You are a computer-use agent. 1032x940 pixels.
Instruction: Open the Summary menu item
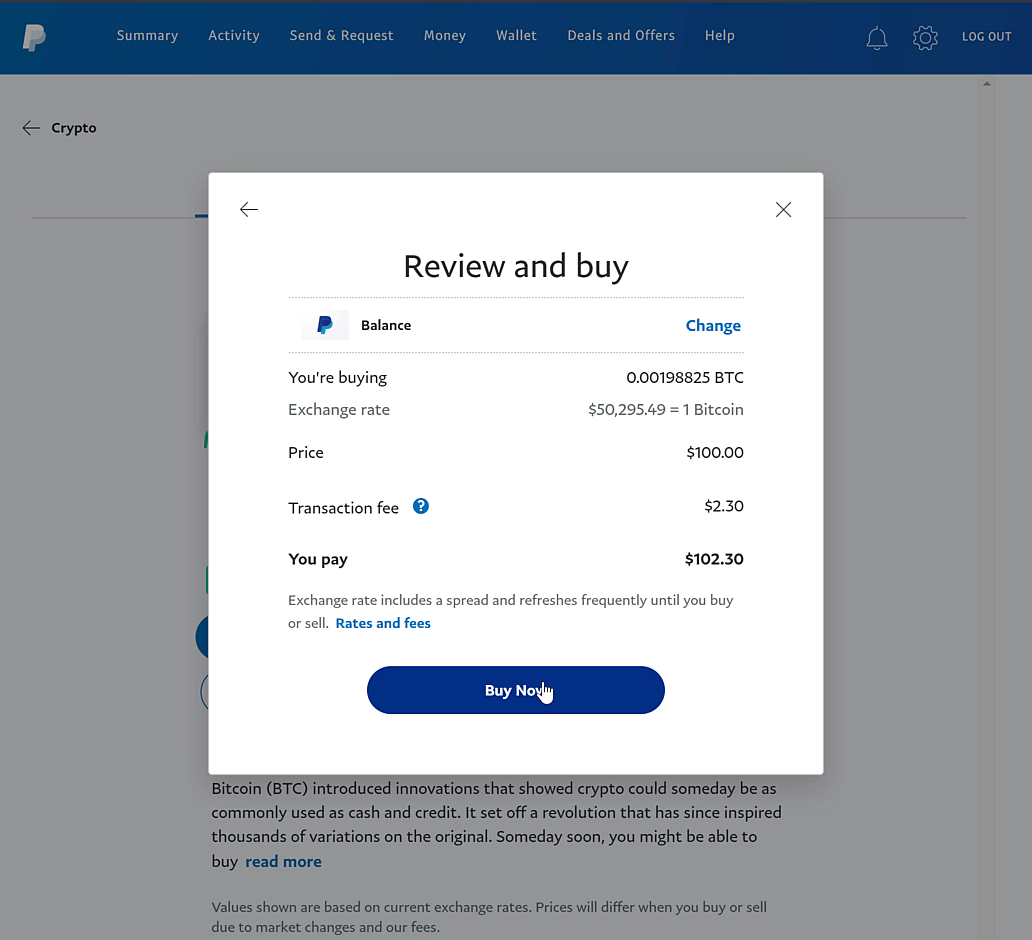(147, 36)
